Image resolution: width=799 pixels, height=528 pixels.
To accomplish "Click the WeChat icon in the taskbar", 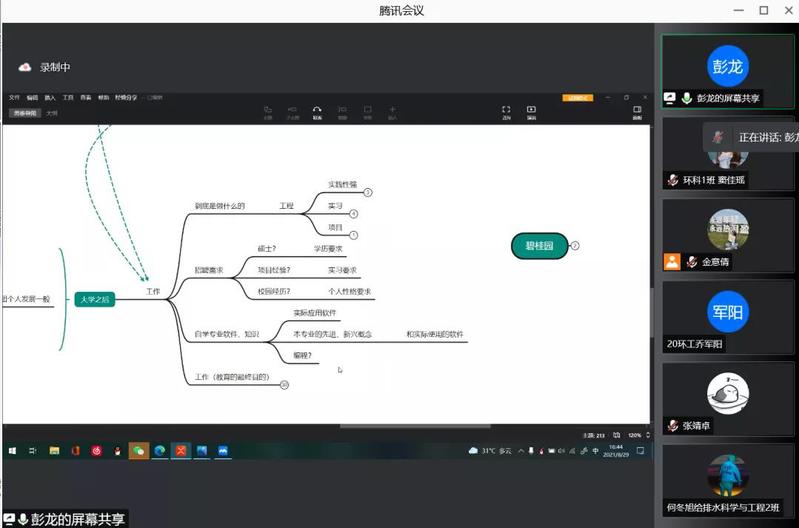I will [138, 452].
